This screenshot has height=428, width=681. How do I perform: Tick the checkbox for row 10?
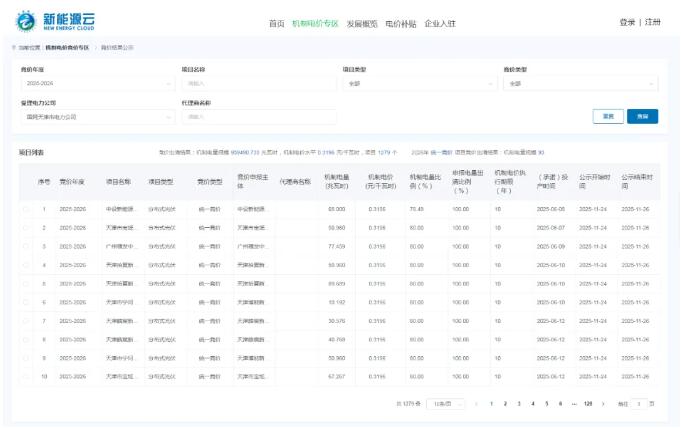tap(26, 376)
